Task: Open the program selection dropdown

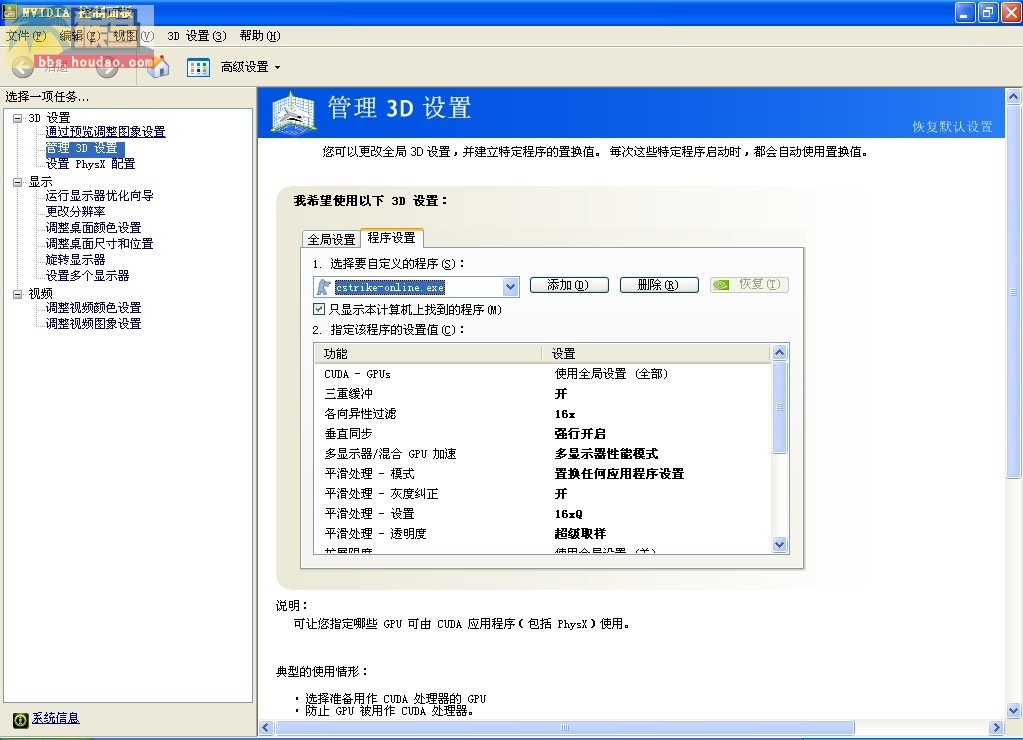Action: 510,286
